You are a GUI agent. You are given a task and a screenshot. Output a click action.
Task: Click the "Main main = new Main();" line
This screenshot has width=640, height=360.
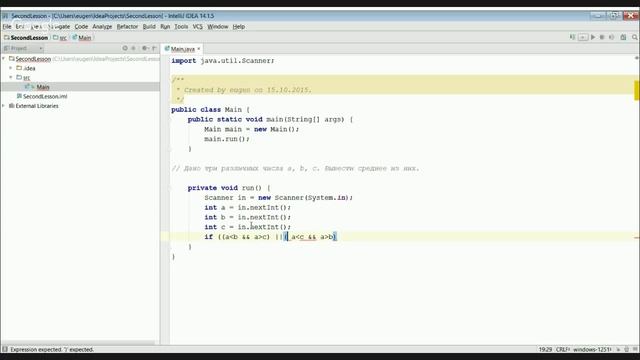point(252,129)
